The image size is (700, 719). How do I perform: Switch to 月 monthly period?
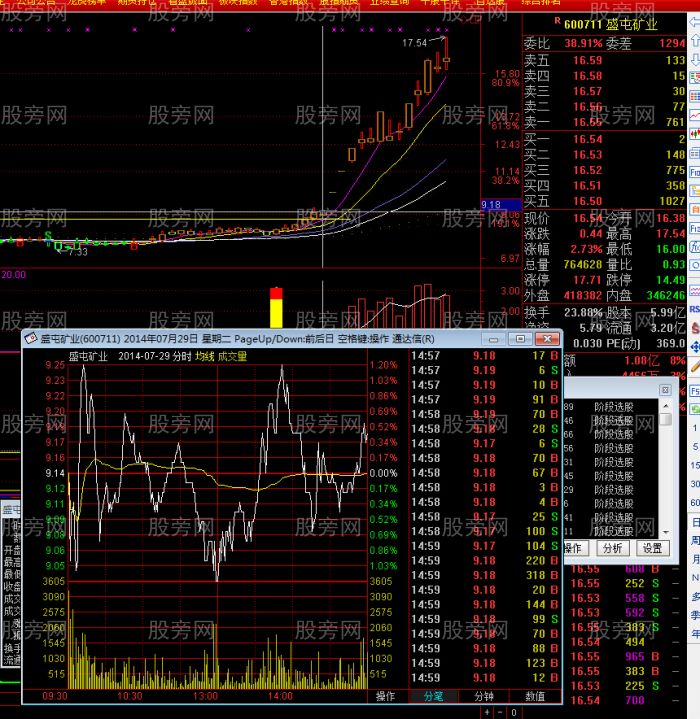coord(695,559)
